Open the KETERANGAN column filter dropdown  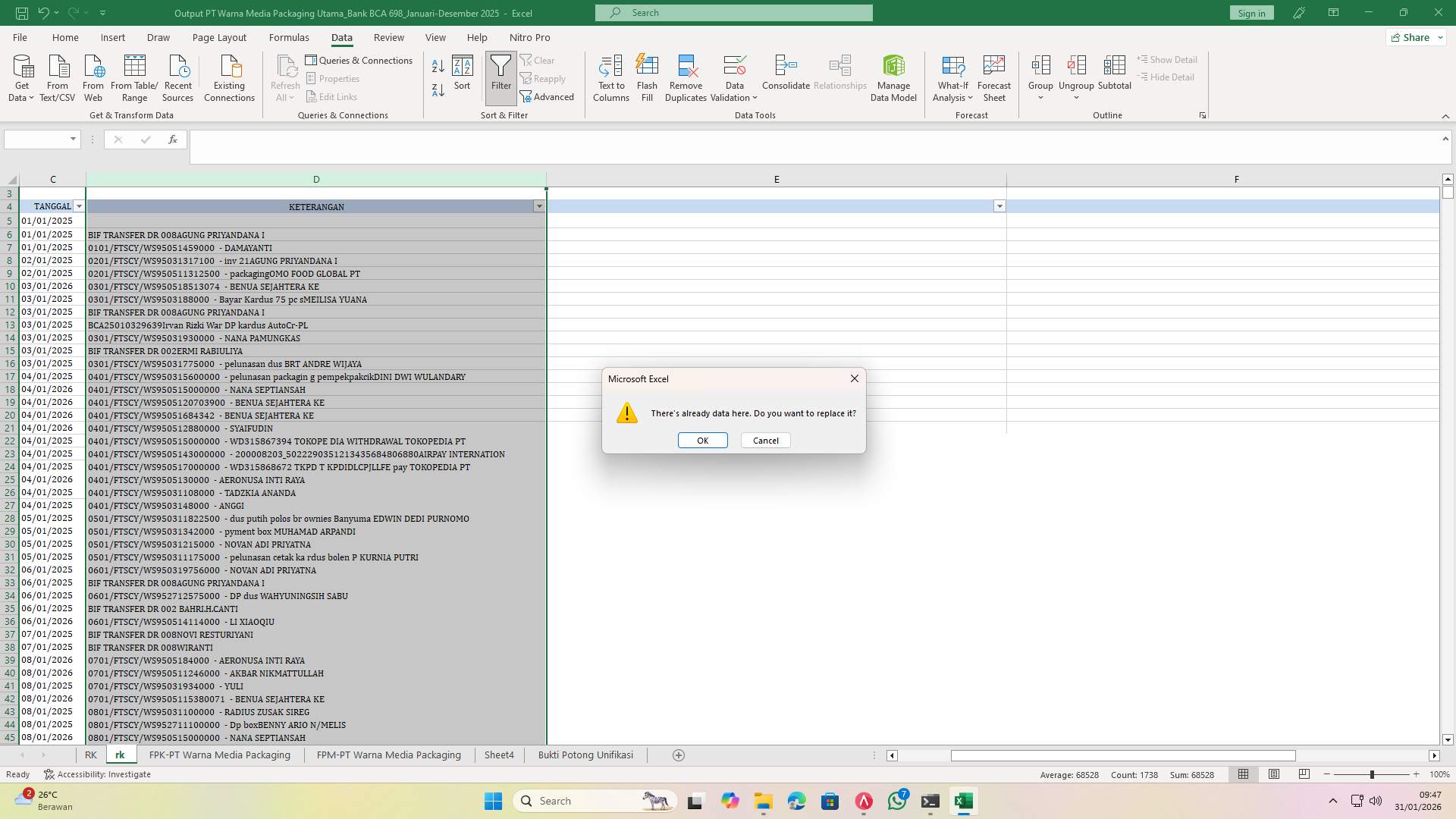(x=539, y=206)
